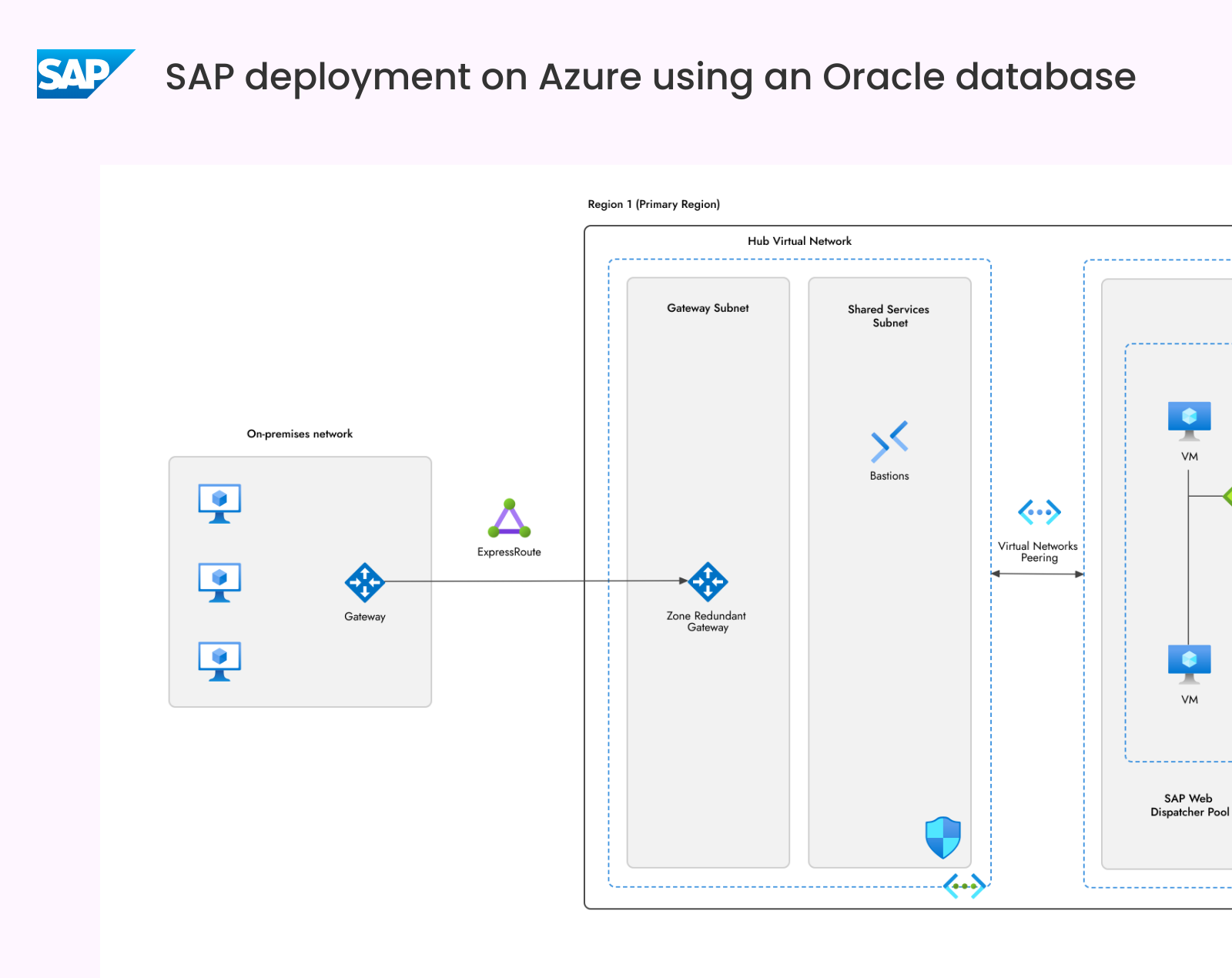This screenshot has height=978, width=1232.
Task: Select the bottom on-premises computer icon
Action: (x=219, y=661)
